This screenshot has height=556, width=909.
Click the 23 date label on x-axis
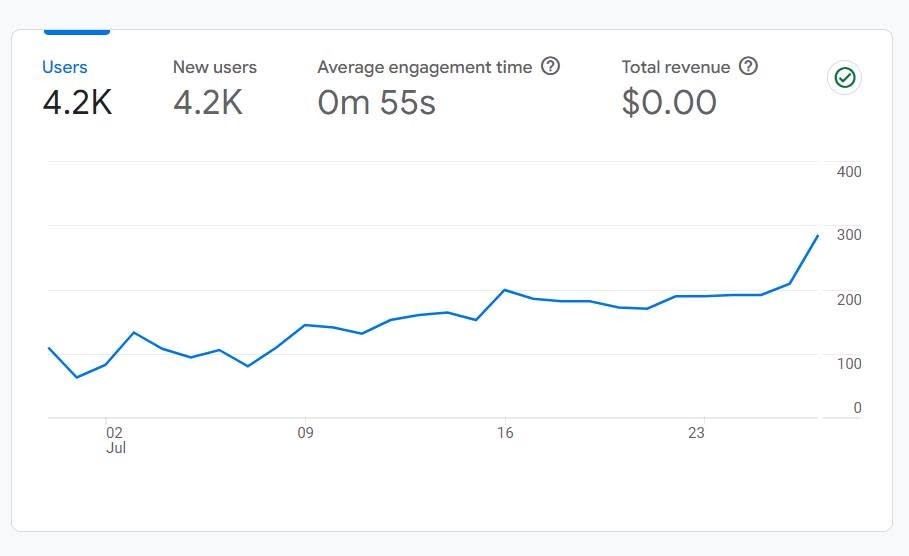696,433
